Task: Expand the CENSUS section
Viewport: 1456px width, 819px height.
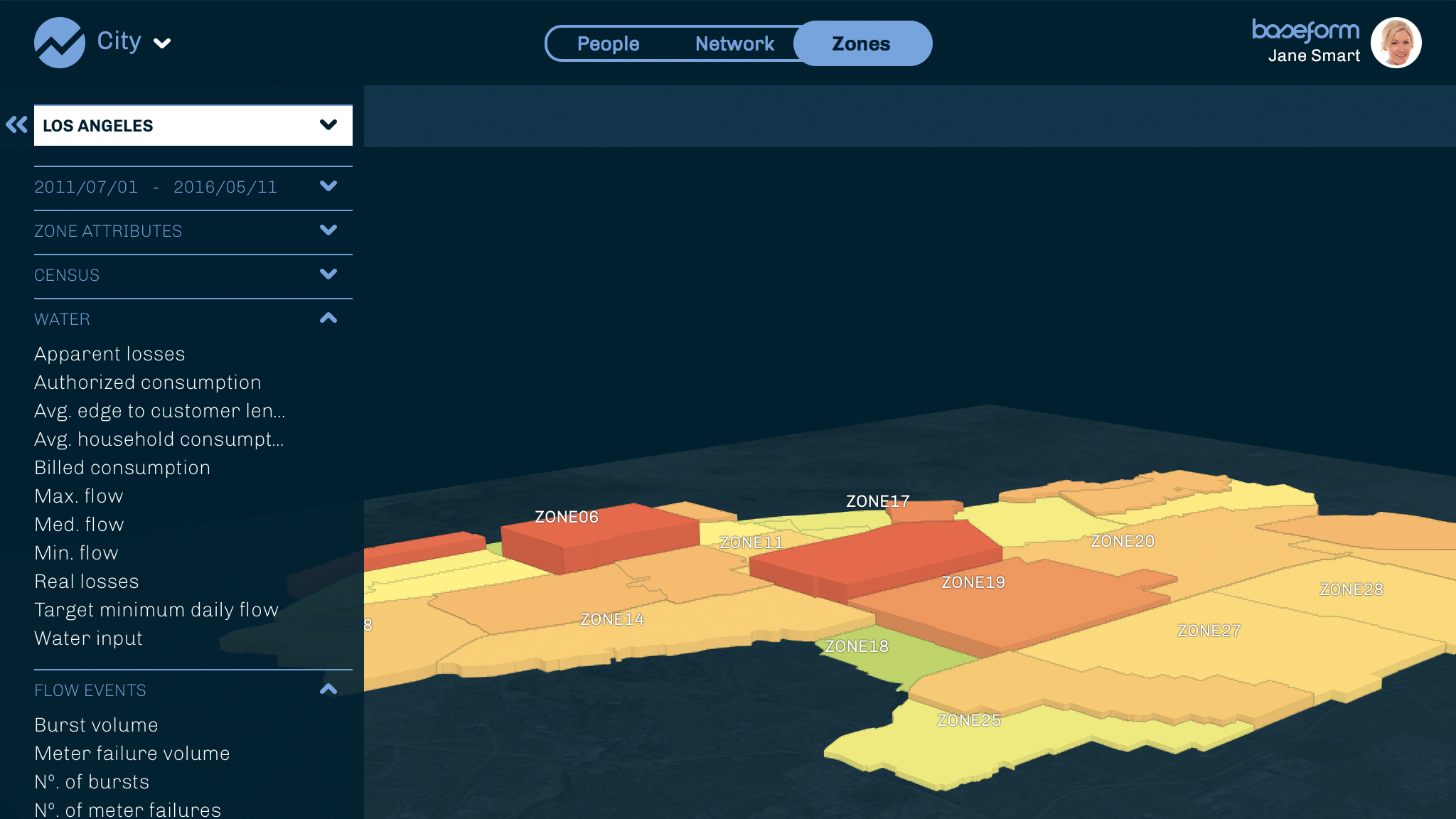Action: (x=193, y=275)
